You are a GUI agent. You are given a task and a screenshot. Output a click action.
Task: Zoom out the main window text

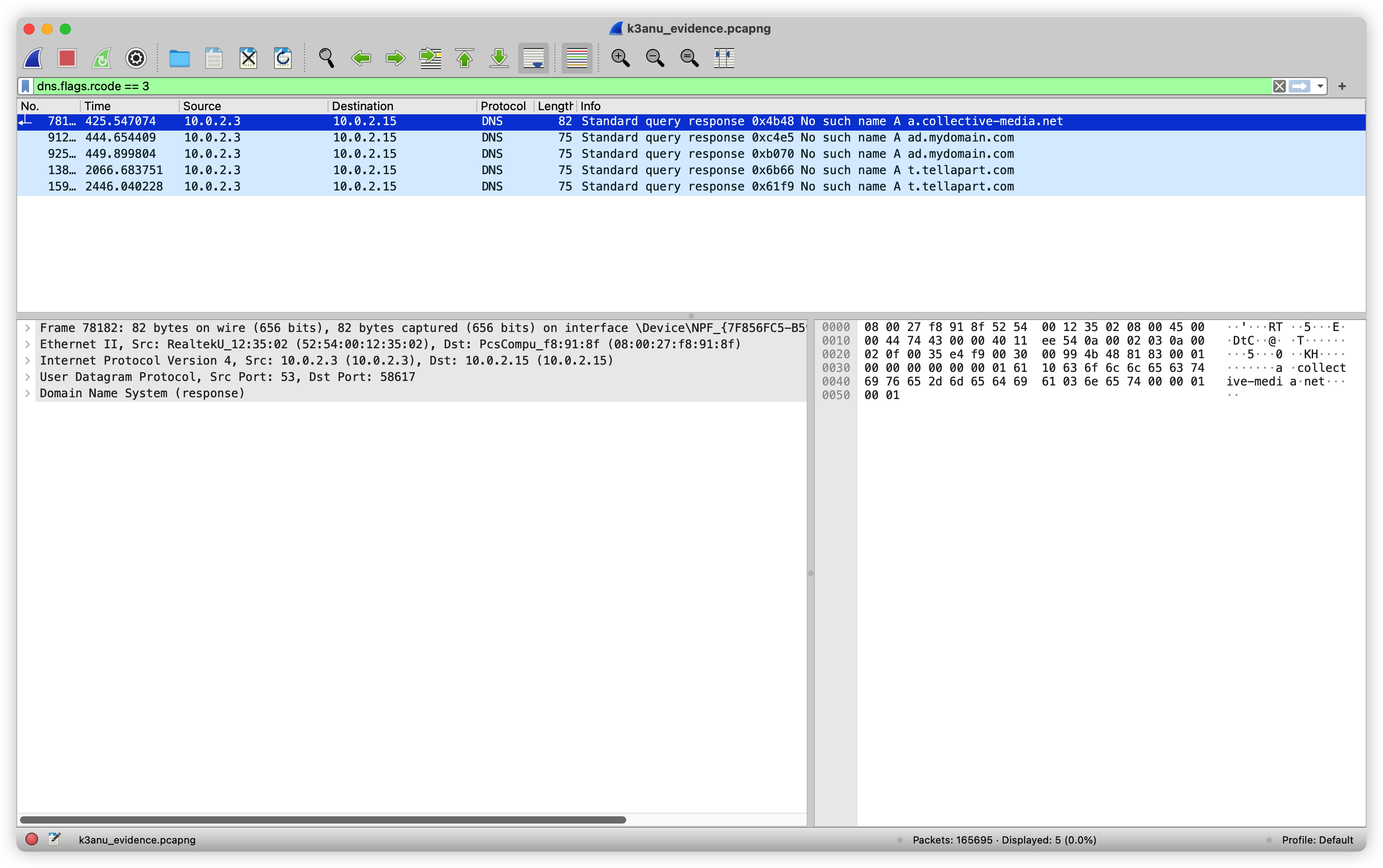click(655, 58)
